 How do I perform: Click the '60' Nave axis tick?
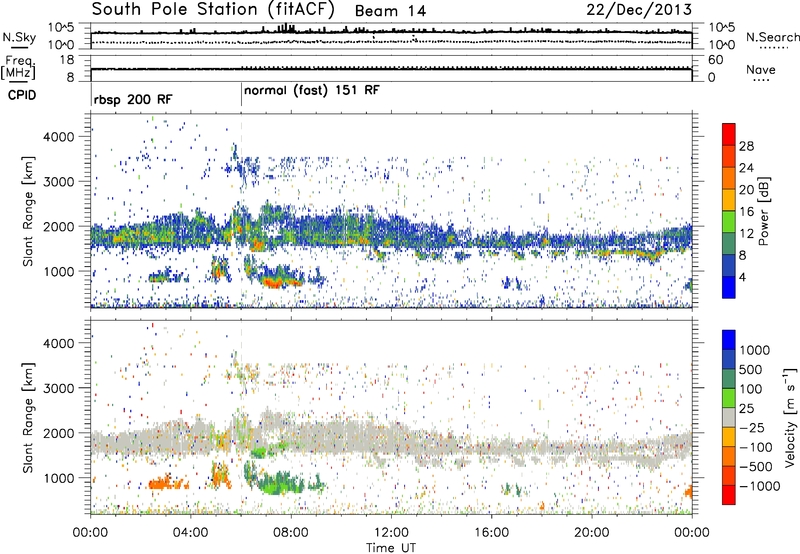pyautogui.click(x=716, y=60)
